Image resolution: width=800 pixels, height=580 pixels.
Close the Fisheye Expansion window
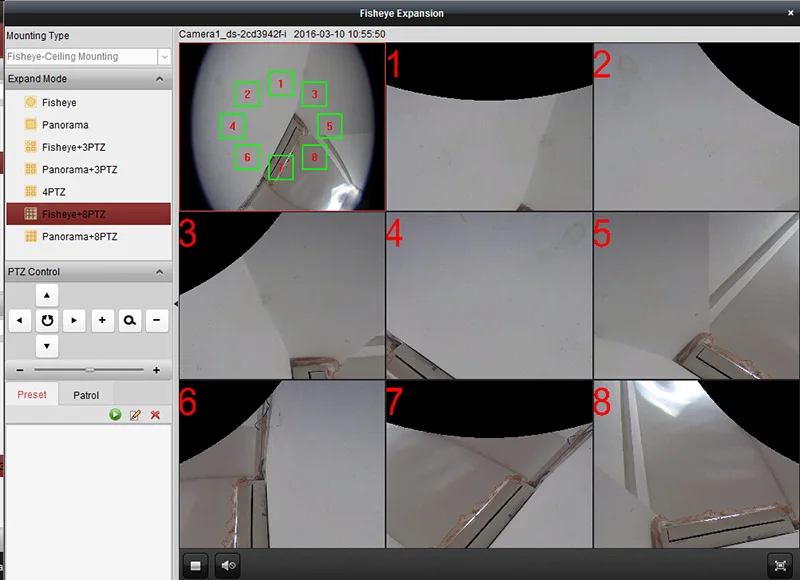(790, 13)
